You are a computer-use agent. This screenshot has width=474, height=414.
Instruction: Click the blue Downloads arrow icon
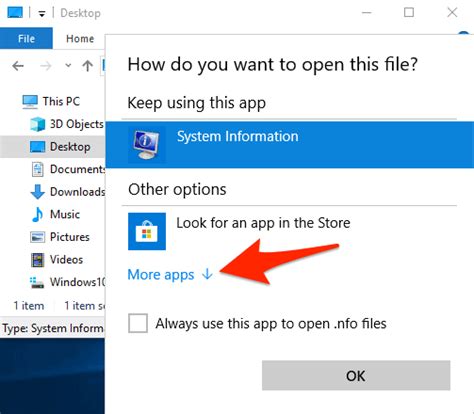37,192
